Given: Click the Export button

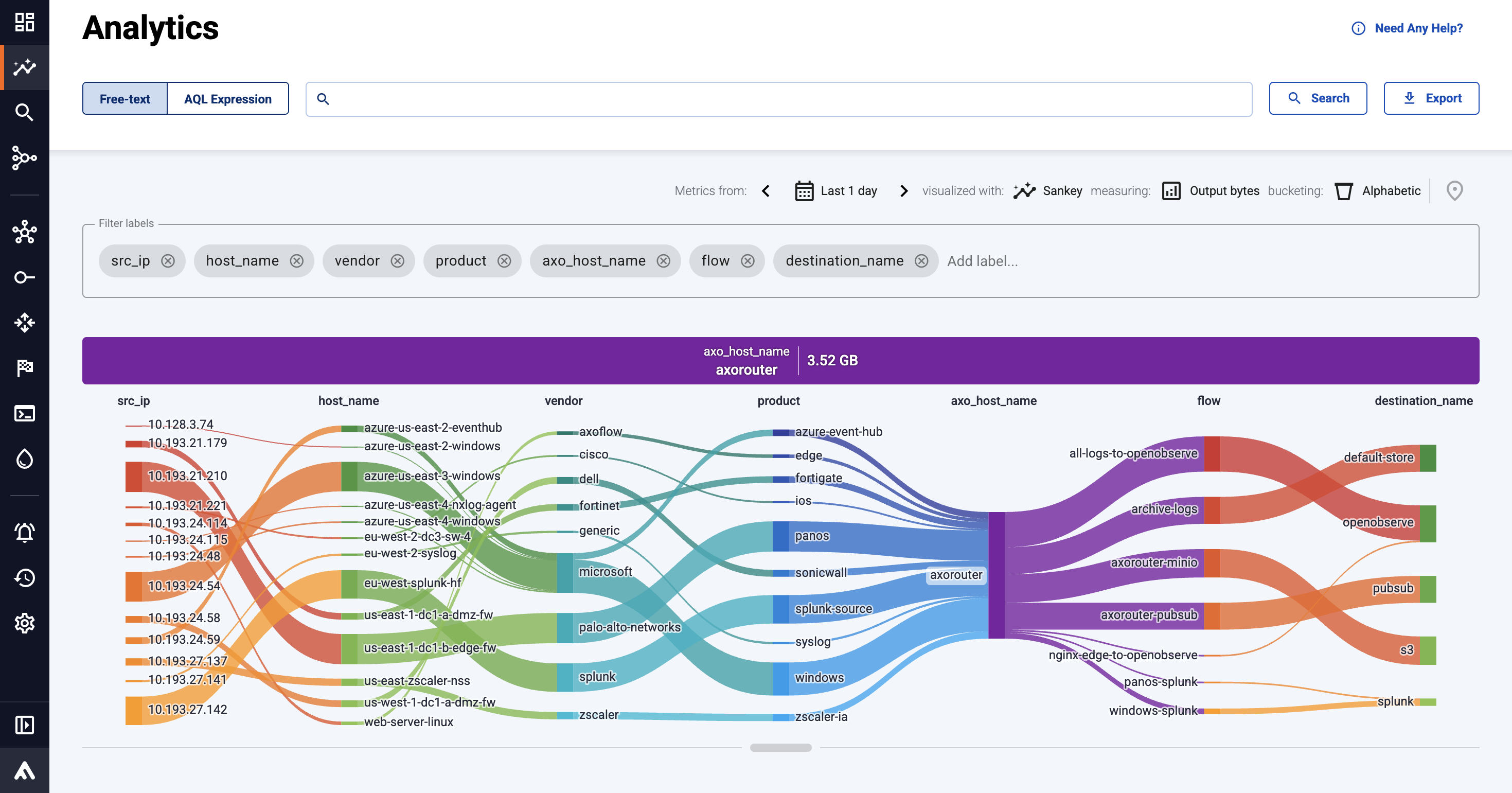Looking at the screenshot, I should [x=1431, y=98].
